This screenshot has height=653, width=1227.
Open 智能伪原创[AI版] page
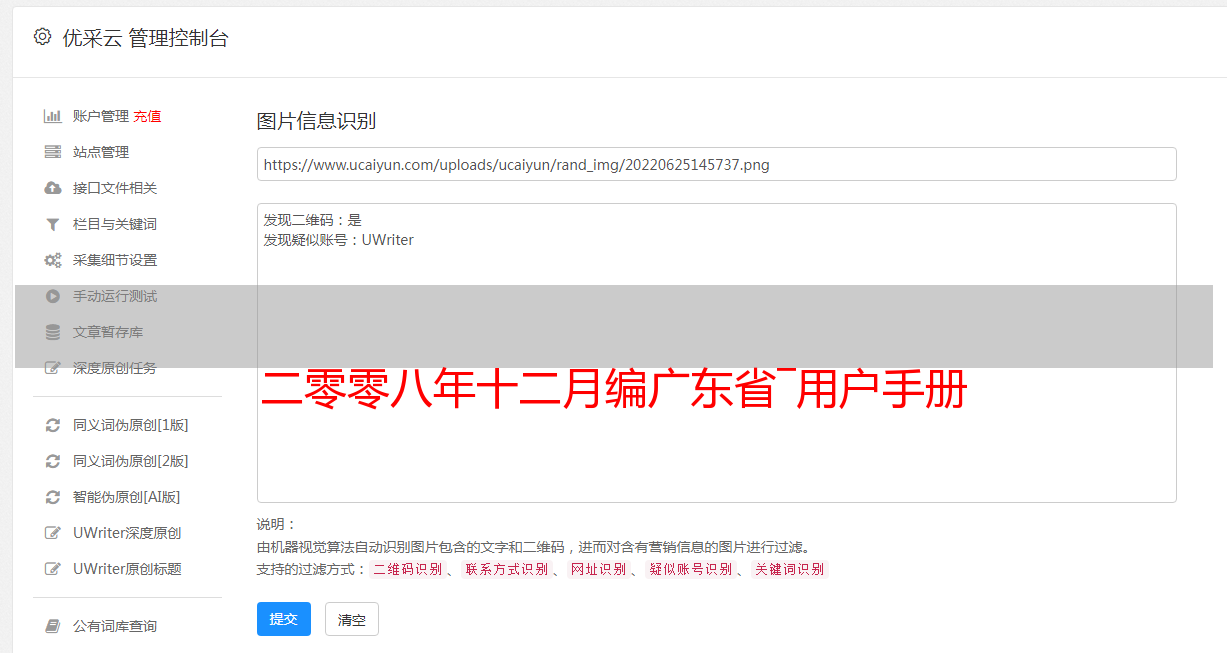pyautogui.click(x=127, y=497)
